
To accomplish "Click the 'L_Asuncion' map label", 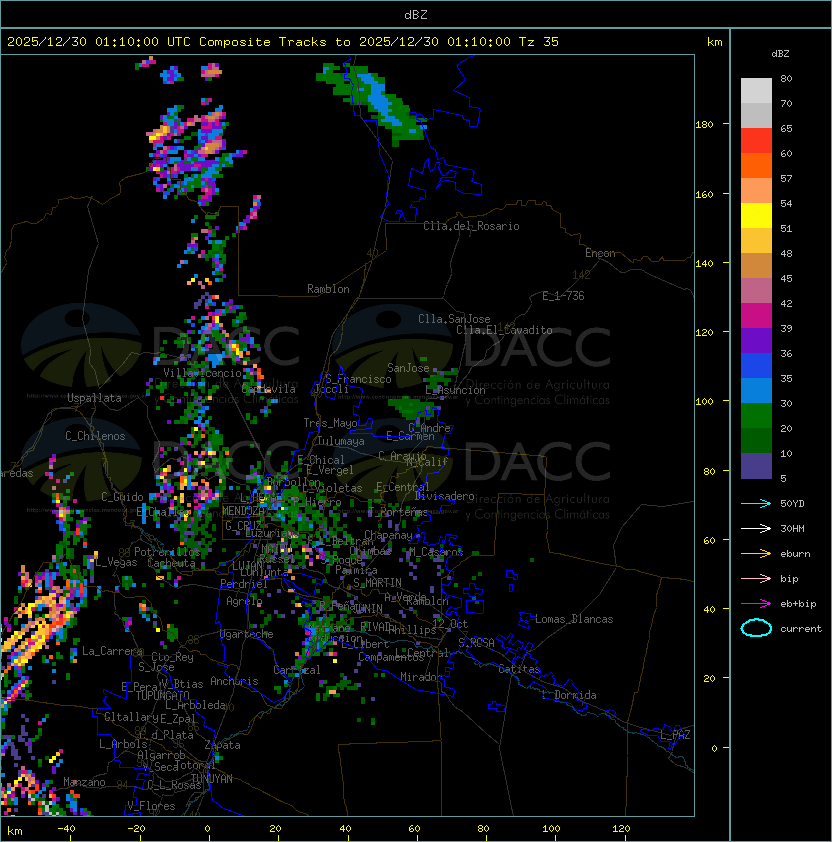I will tap(455, 390).
